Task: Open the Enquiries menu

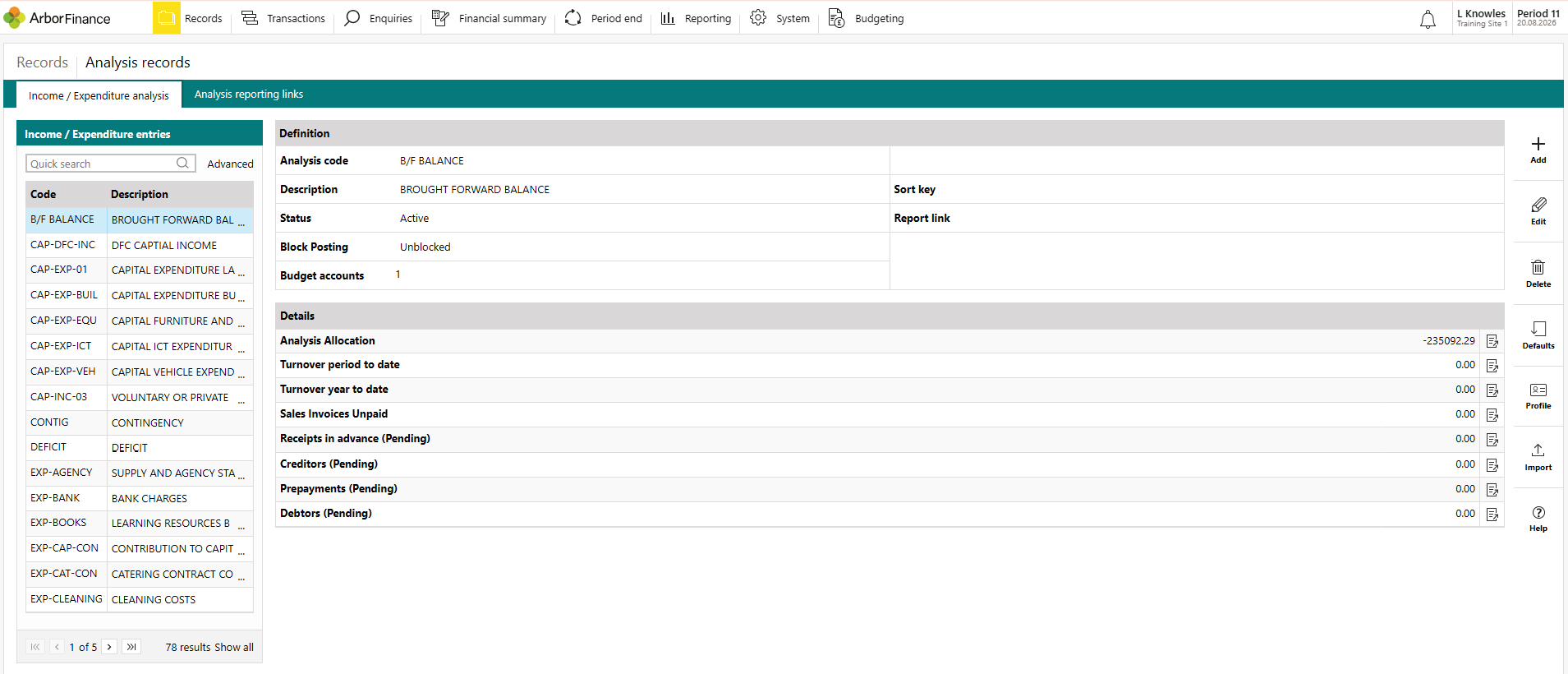Action: click(378, 18)
